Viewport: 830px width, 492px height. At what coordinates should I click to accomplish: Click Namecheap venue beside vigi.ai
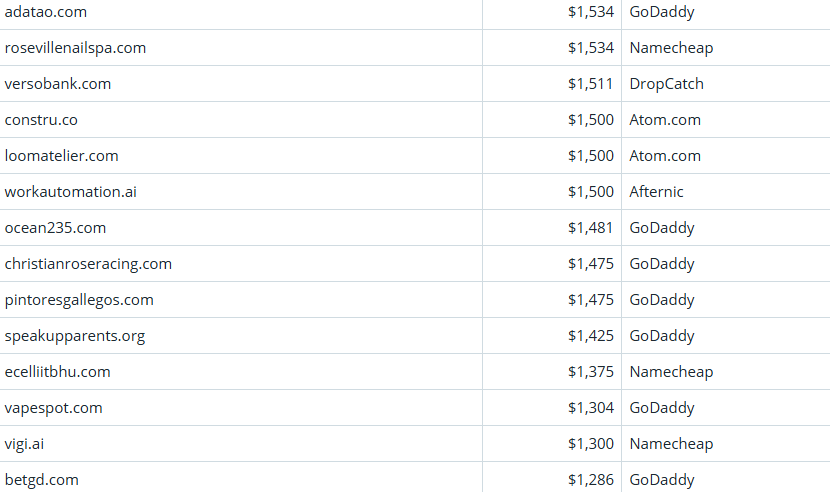(x=671, y=444)
